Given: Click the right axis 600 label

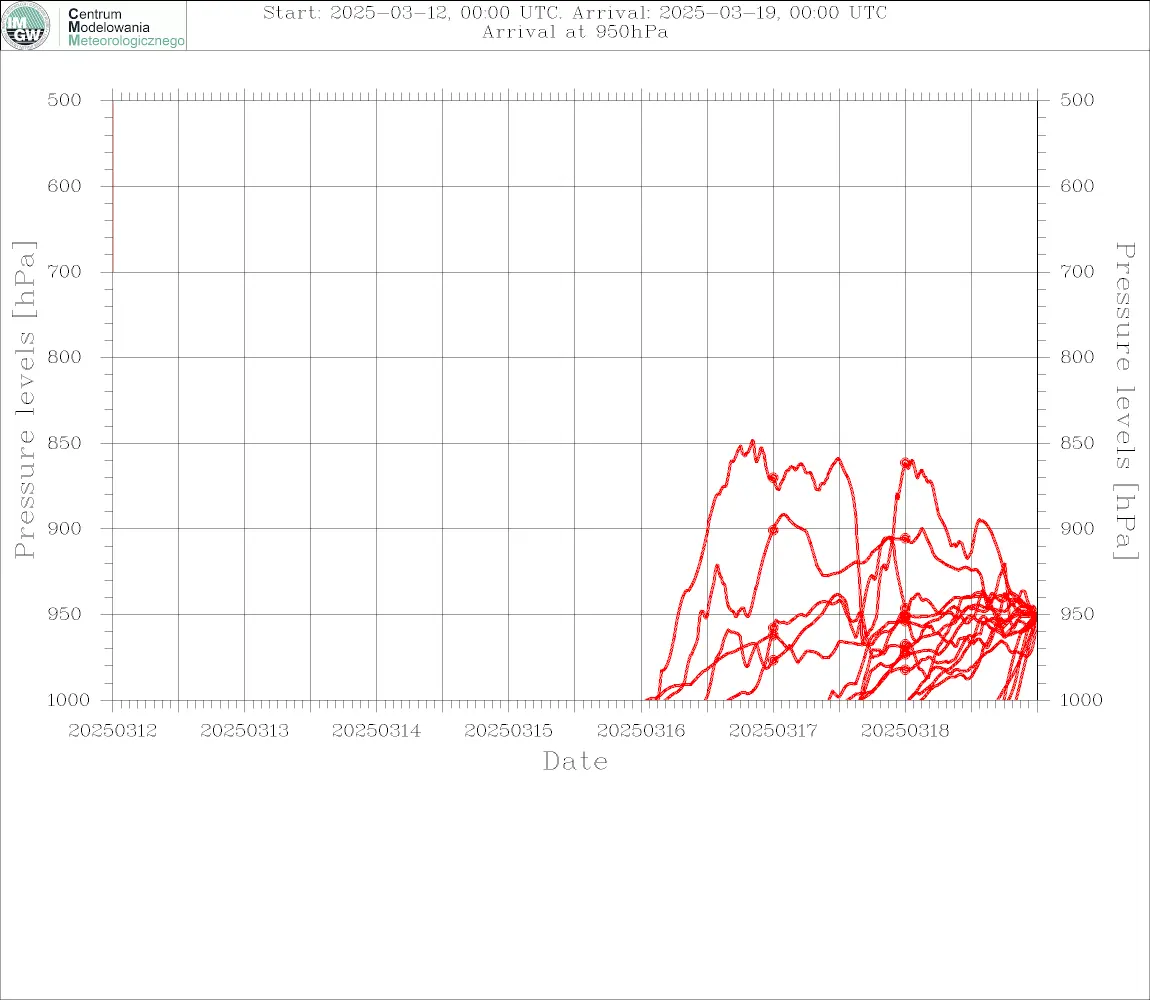Looking at the screenshot, I should click(1077, 186).
